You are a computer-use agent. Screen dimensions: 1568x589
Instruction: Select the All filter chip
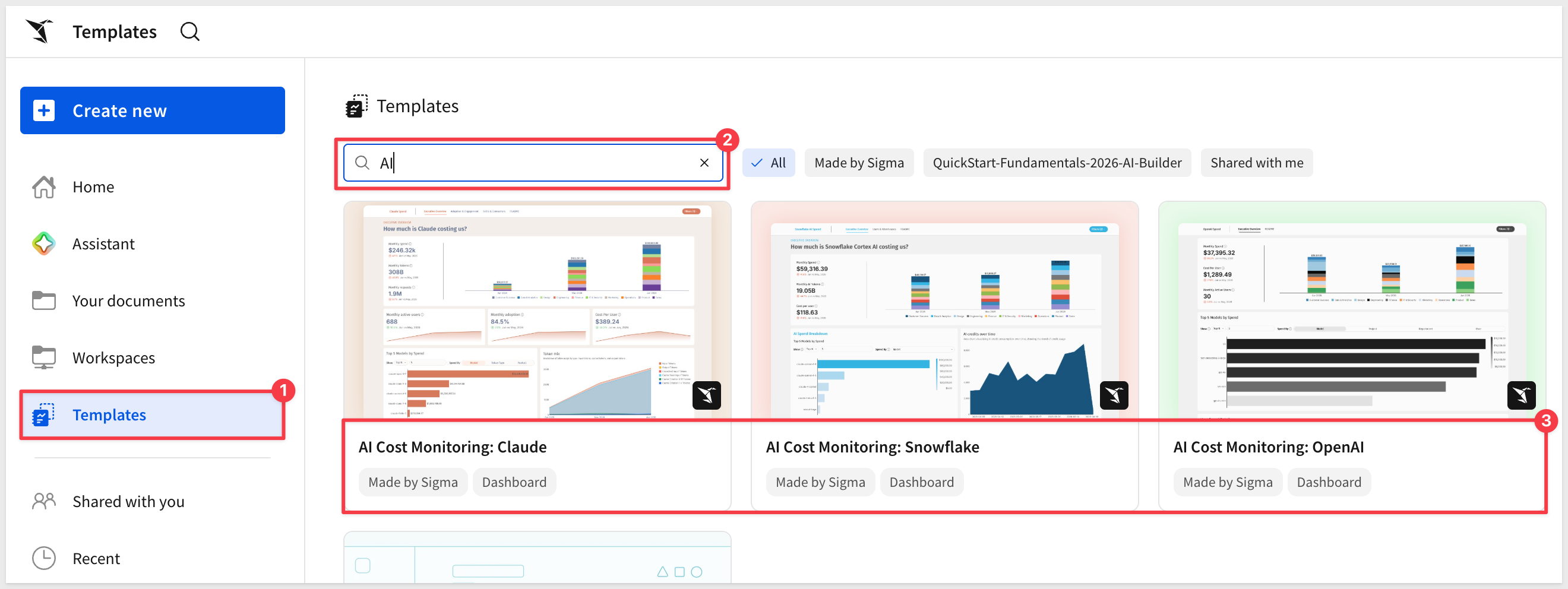point(768,163)
